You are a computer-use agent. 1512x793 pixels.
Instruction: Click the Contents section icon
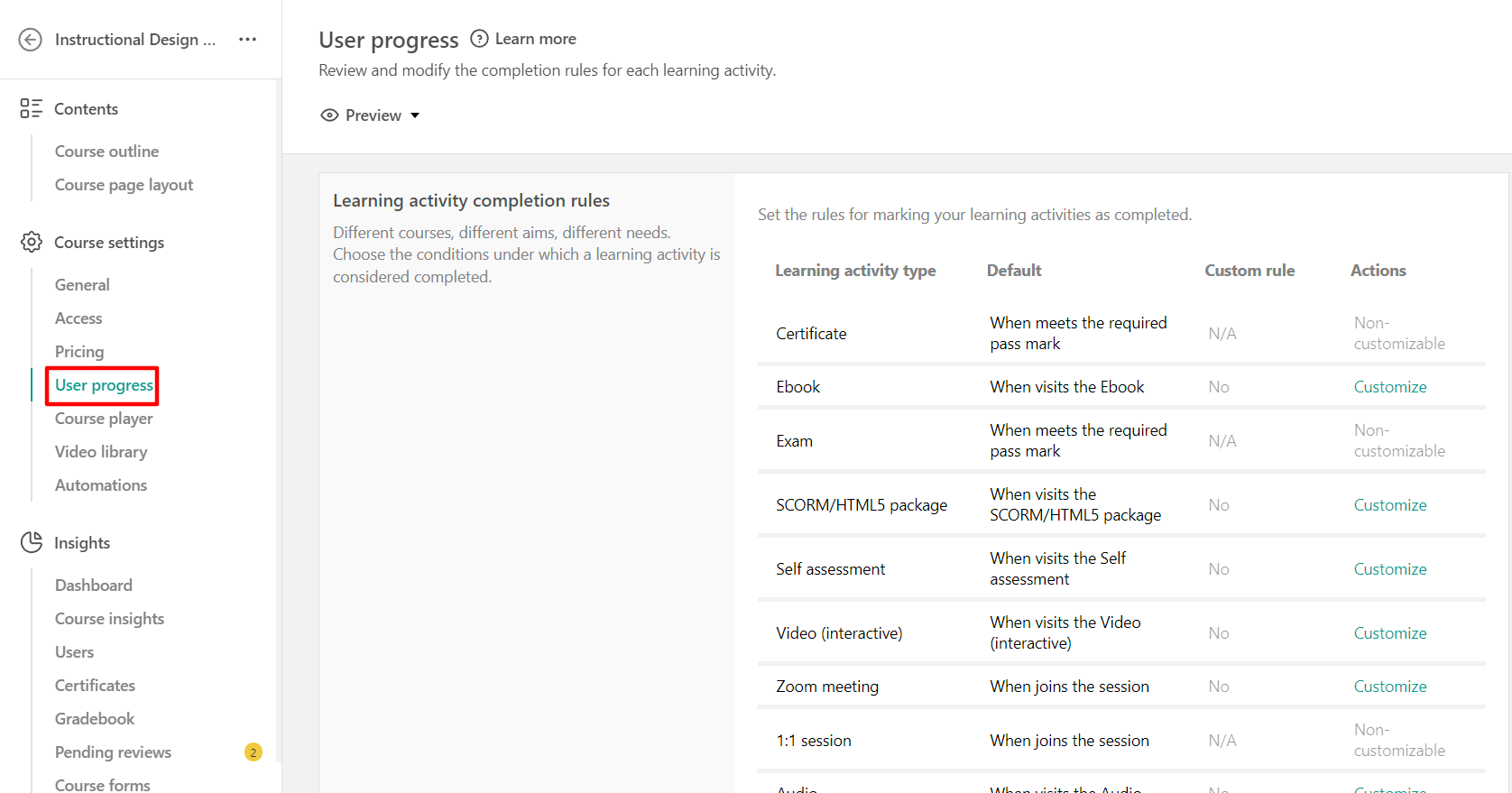[32, 109]
